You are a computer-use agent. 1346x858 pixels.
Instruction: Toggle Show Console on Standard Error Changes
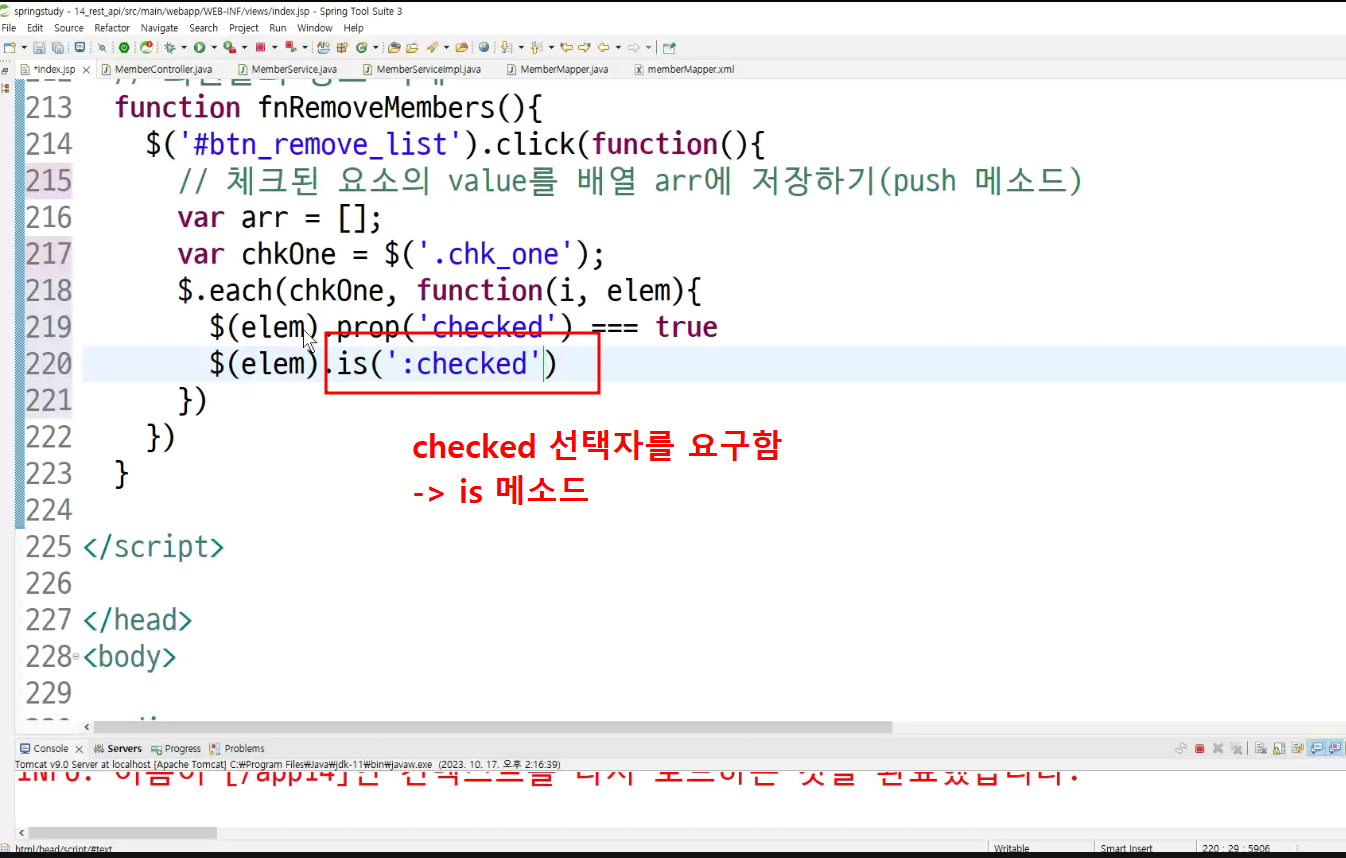tap(1334, 748)
